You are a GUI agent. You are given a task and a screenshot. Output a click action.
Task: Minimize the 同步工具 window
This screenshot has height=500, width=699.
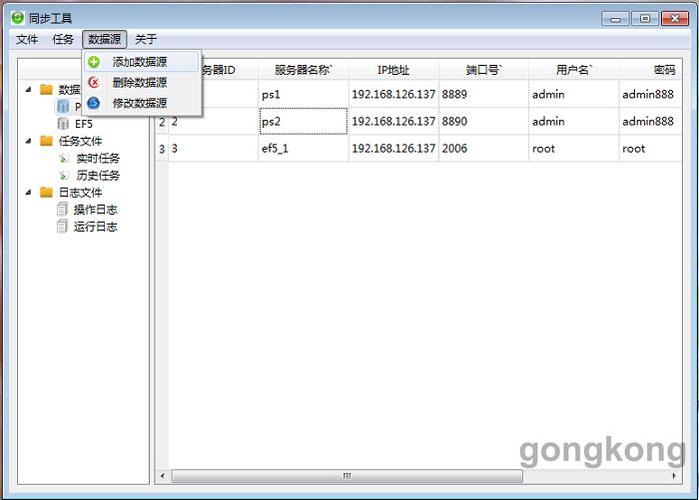615,19
